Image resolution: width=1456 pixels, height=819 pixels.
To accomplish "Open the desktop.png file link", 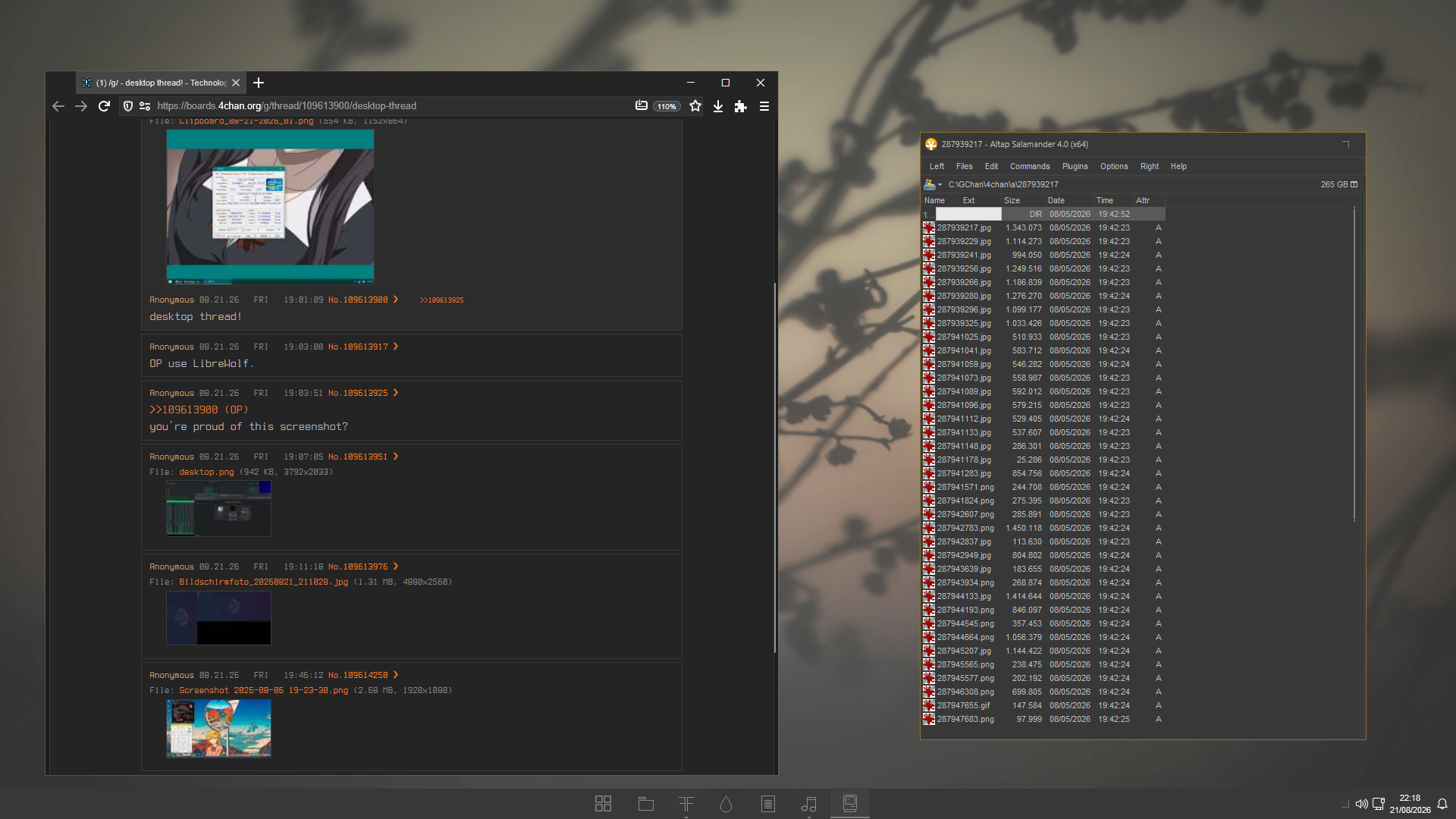I will (x=206, y=472).
